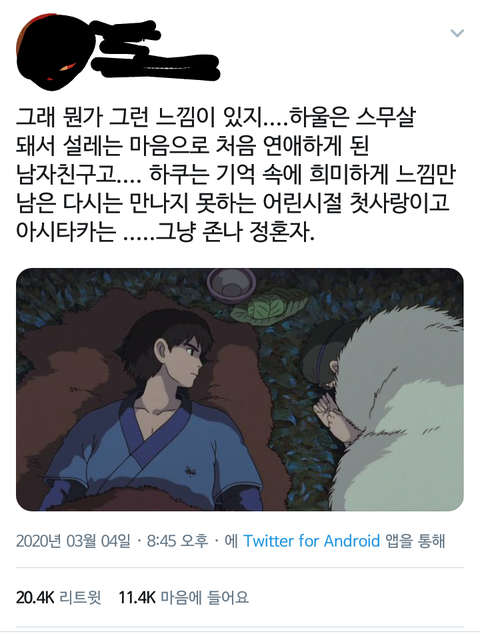Click the 11.4K likes count number
The width and height of the screenshot is (480, 640).
[x=137, y=597]
